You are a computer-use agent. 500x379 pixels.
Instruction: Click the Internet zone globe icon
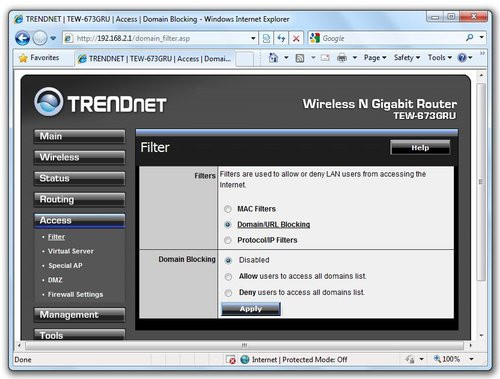pyautogui.click(x=245, y=359)
